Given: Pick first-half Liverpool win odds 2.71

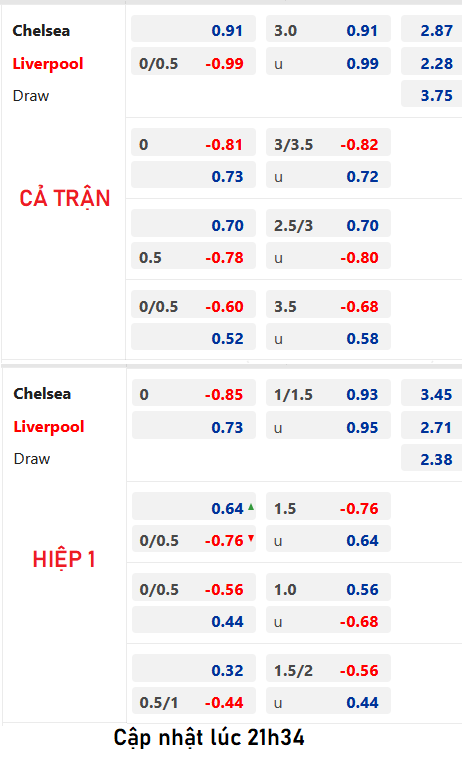Looking at the screenshot, I should [x=432, y=427].
